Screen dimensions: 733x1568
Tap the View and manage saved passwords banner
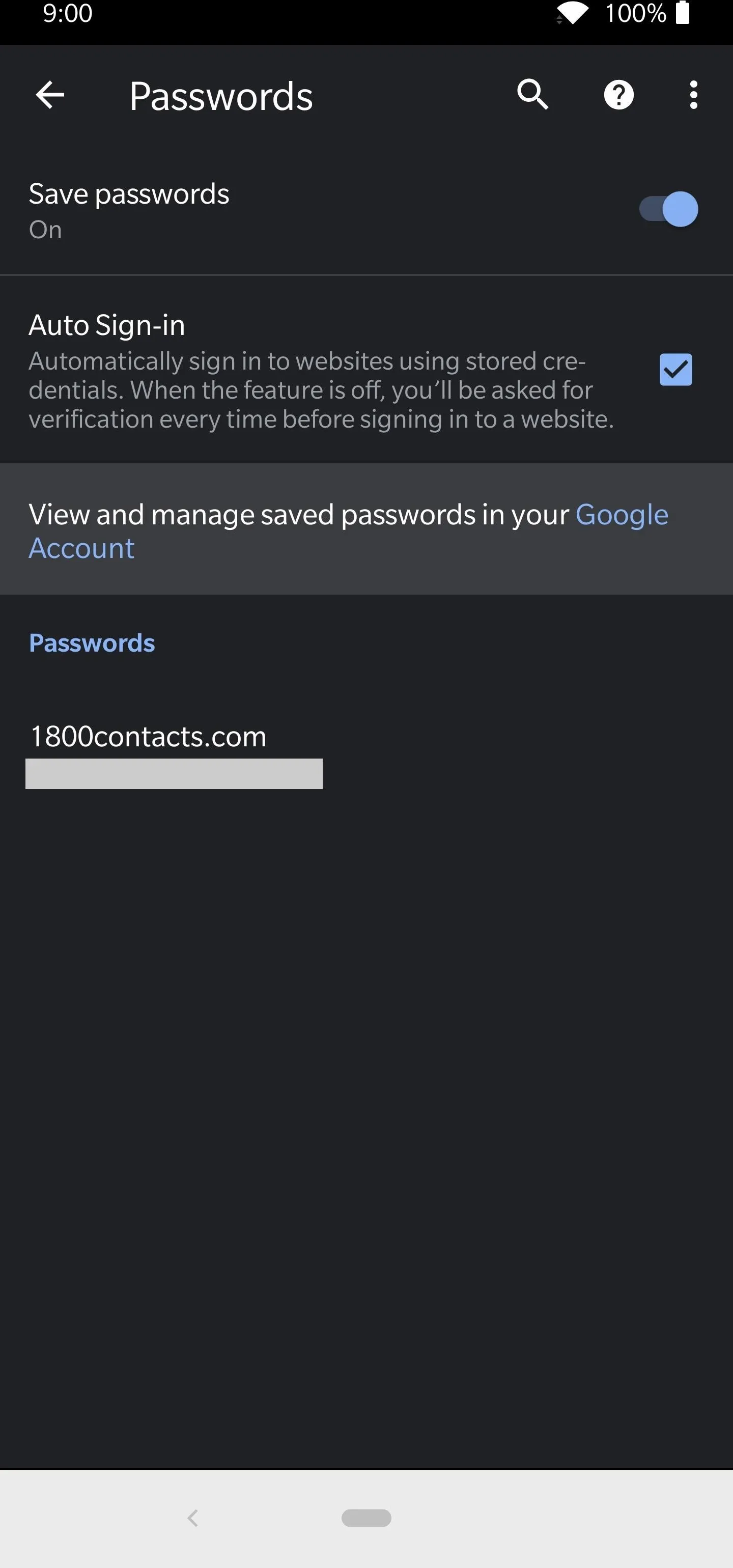(x=366, y=529)
